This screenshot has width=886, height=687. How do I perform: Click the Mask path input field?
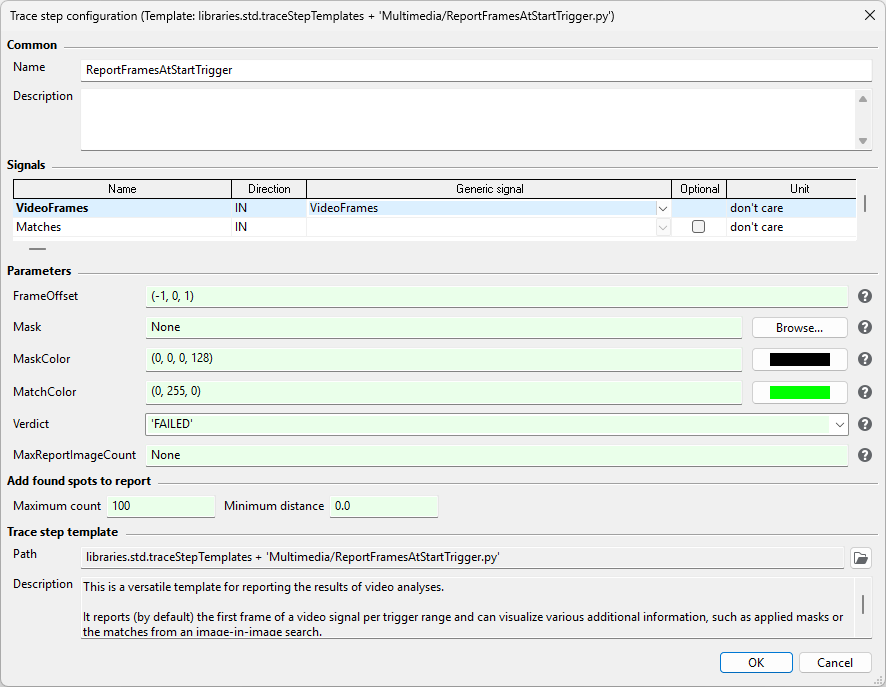pos(444,328)
